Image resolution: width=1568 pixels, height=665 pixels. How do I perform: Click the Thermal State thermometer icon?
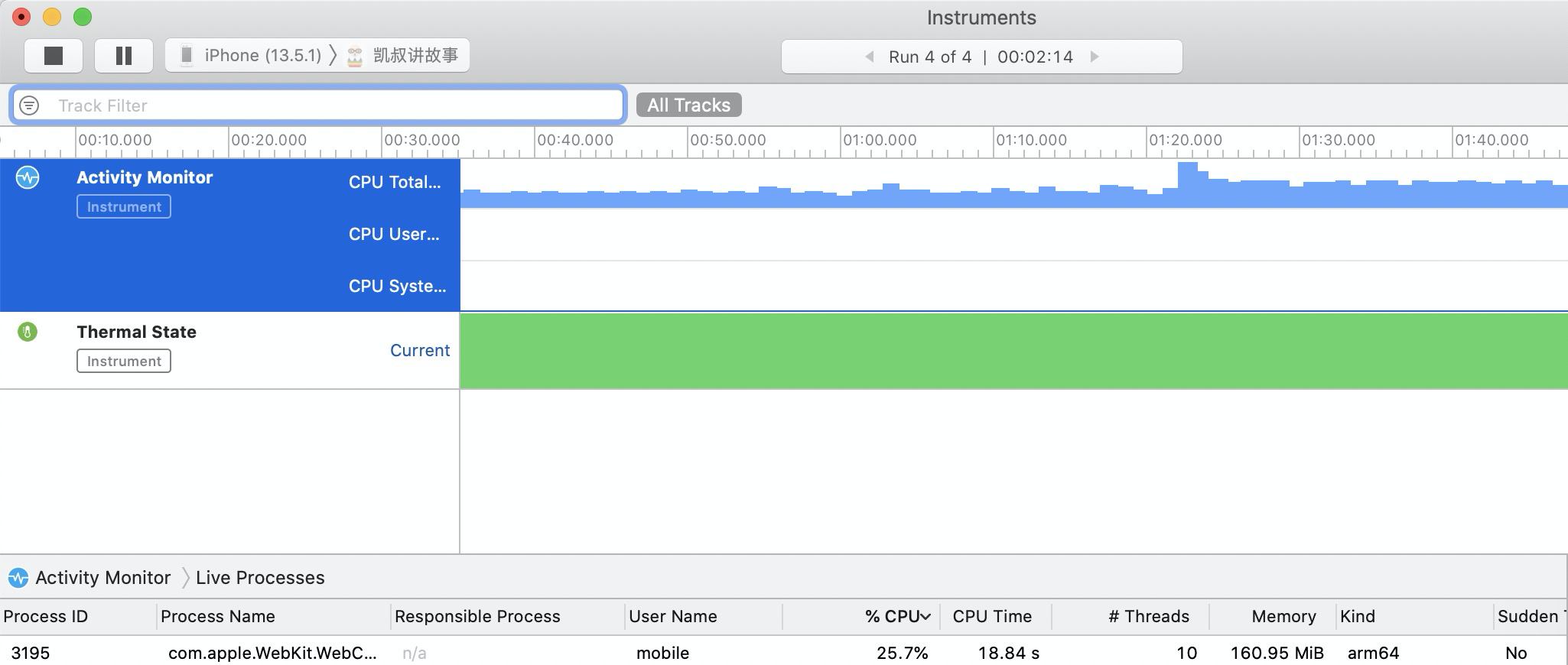tap(28, 332)
